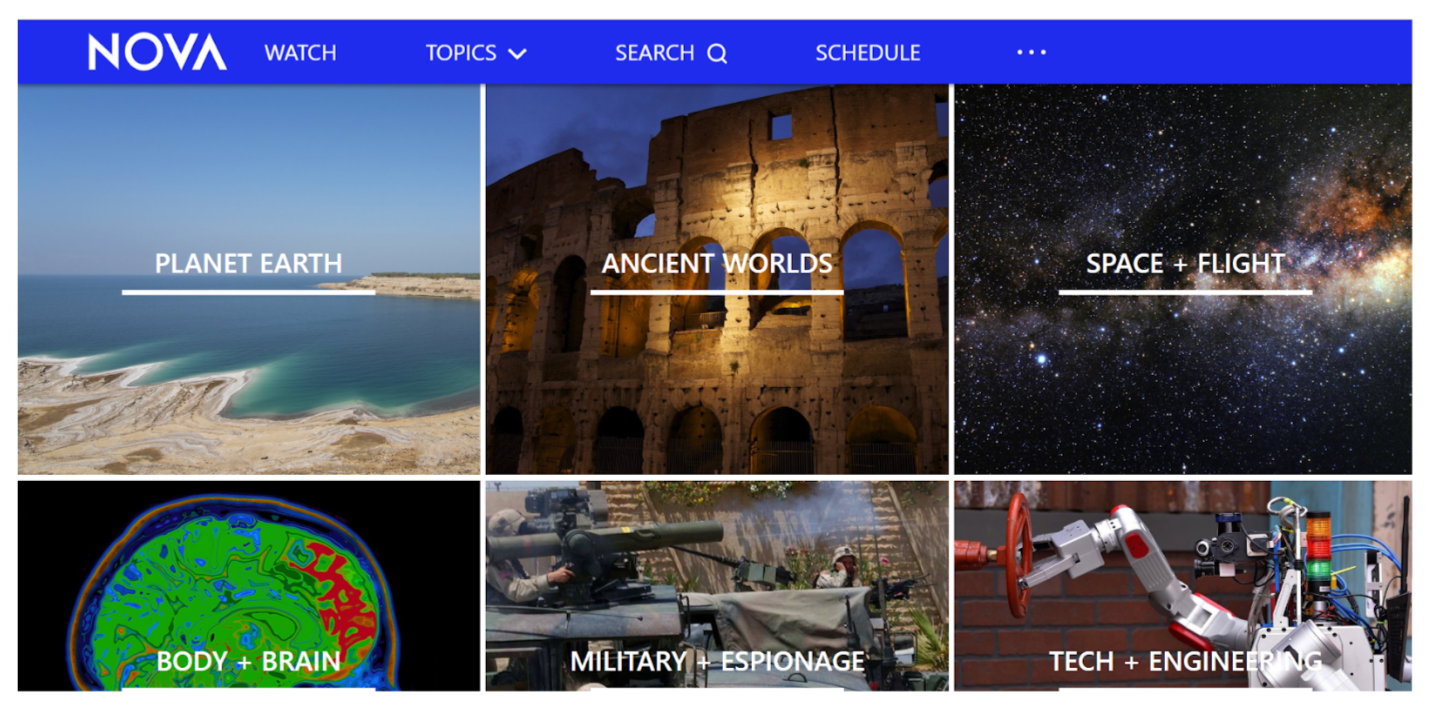Click the Search text in navigation
Viewport: 1430px width, 702px height.
pos(654,53)
